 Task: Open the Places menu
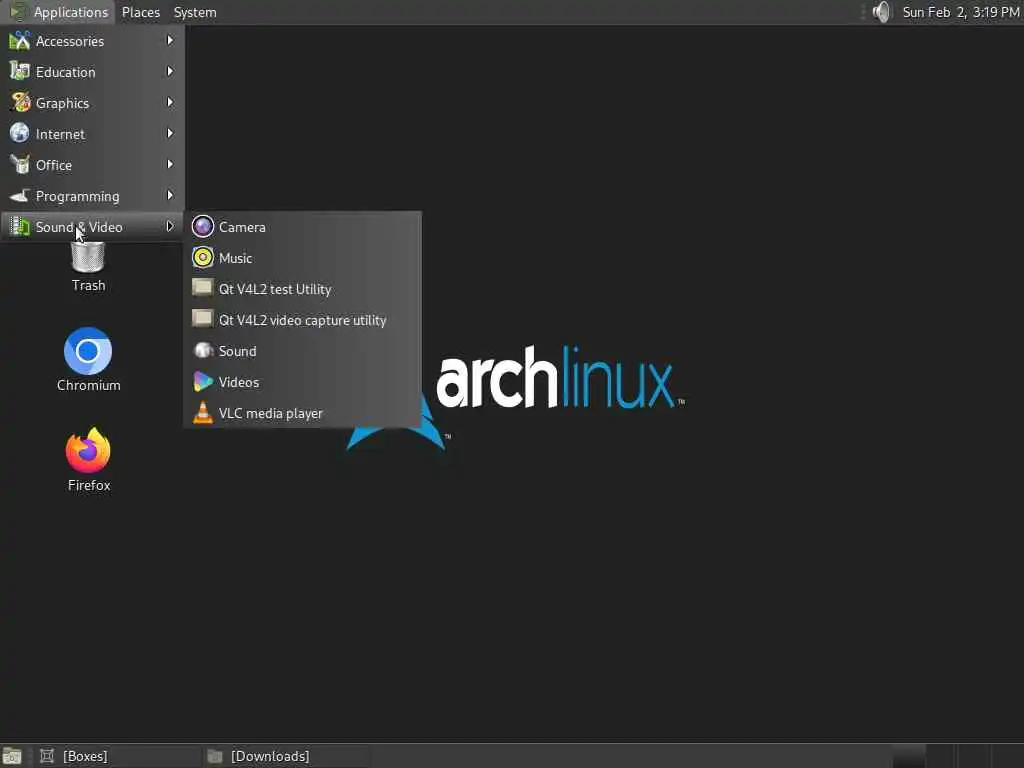coord(140,12)
